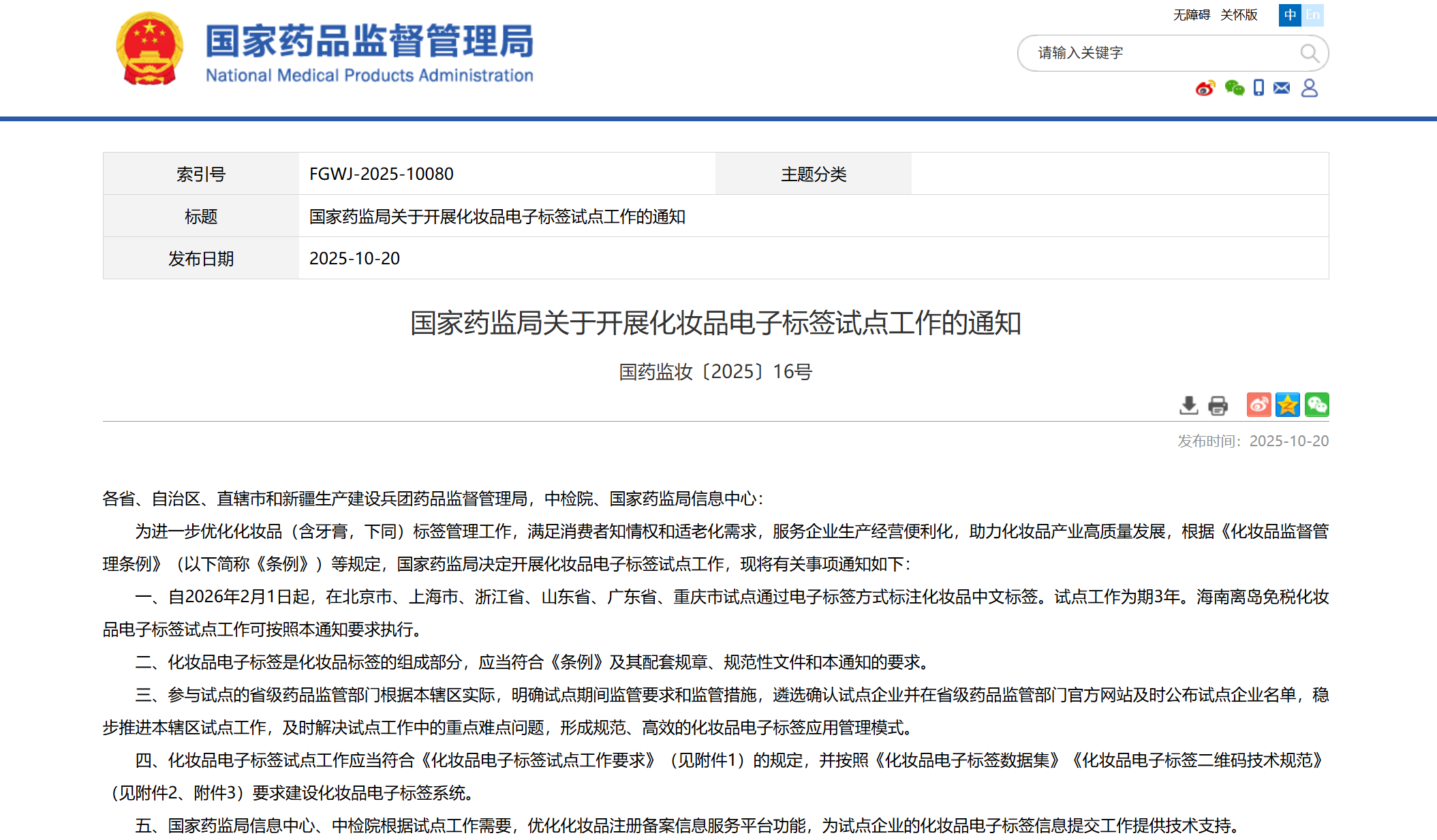Click the 主题分类 table label
Screen dimensions: 1437x840
click(814, 174)
